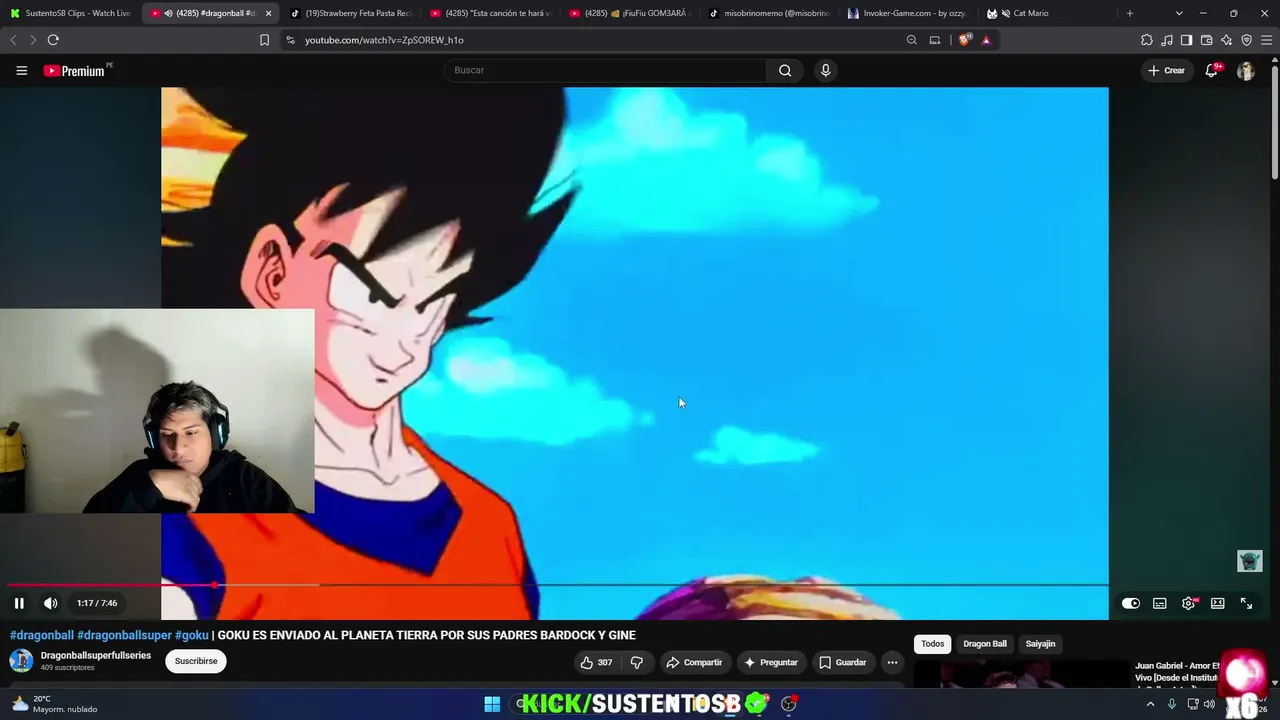Click the address bar URL
Screen dimensions: 1280x720
[x=384, y=40]
